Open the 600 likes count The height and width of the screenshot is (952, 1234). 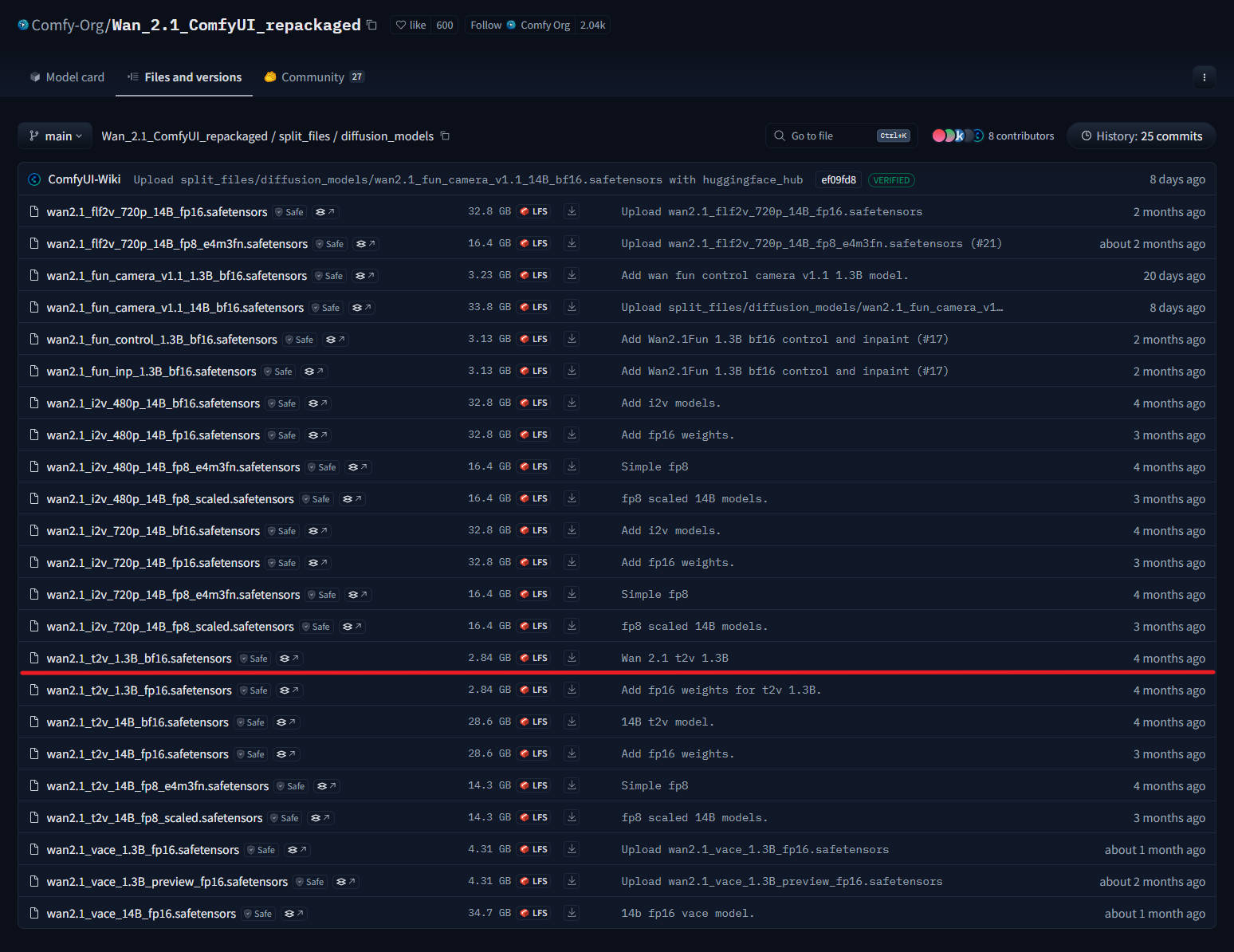pos(445,25)
